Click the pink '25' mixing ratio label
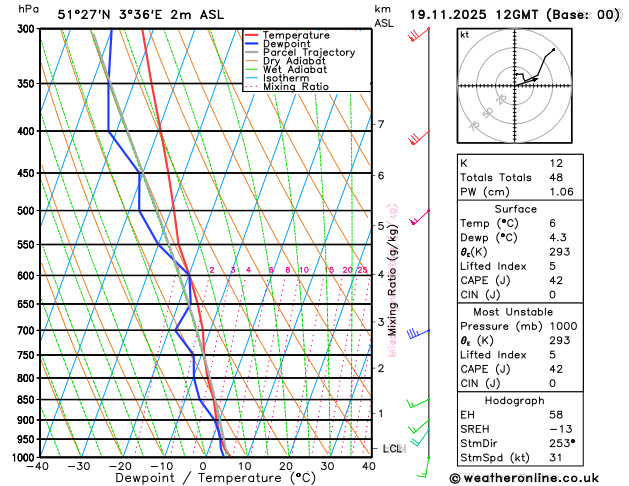Screen dimensions: 629x486 (x=363, y=270)
